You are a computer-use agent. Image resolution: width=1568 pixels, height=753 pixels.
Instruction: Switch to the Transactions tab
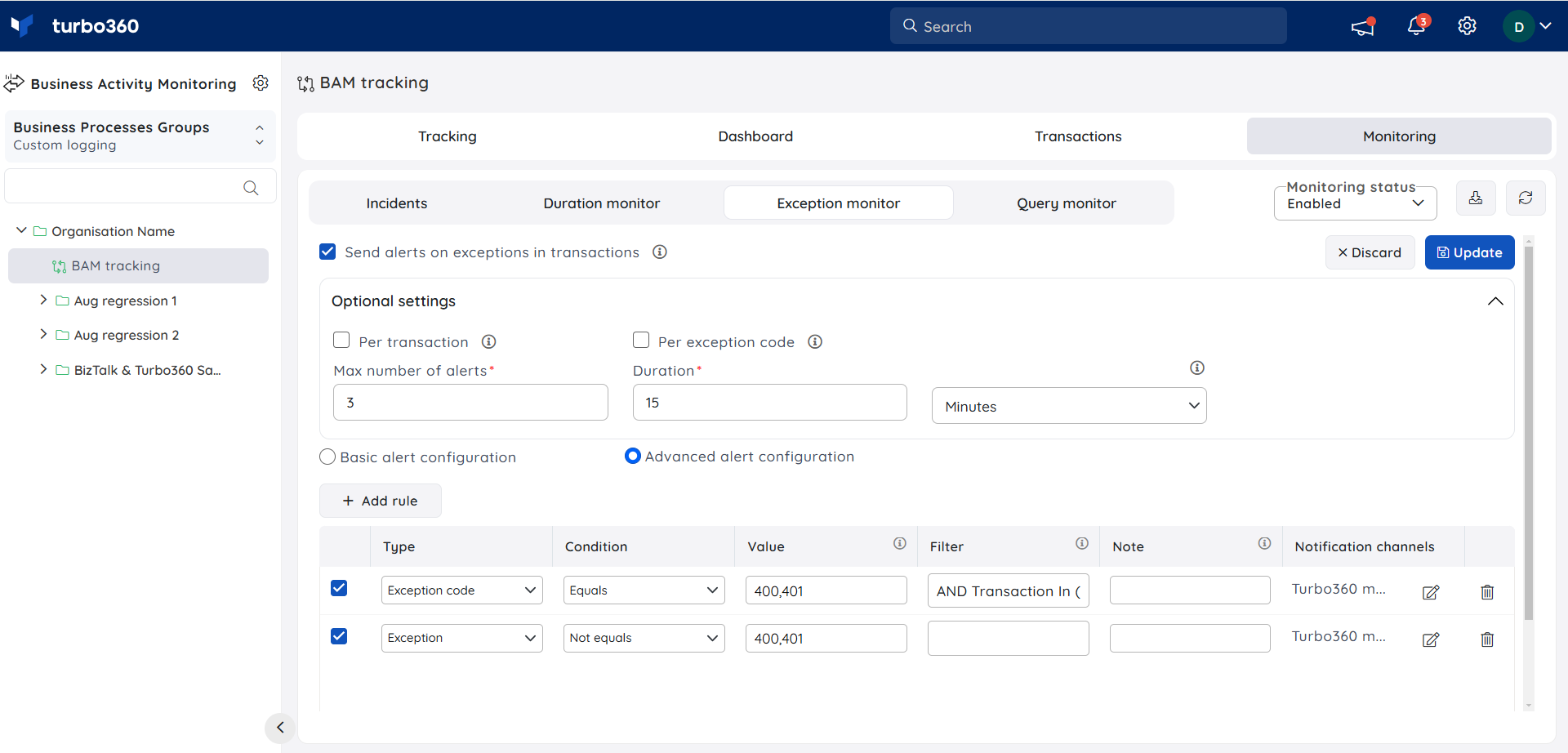point(1078,136)
